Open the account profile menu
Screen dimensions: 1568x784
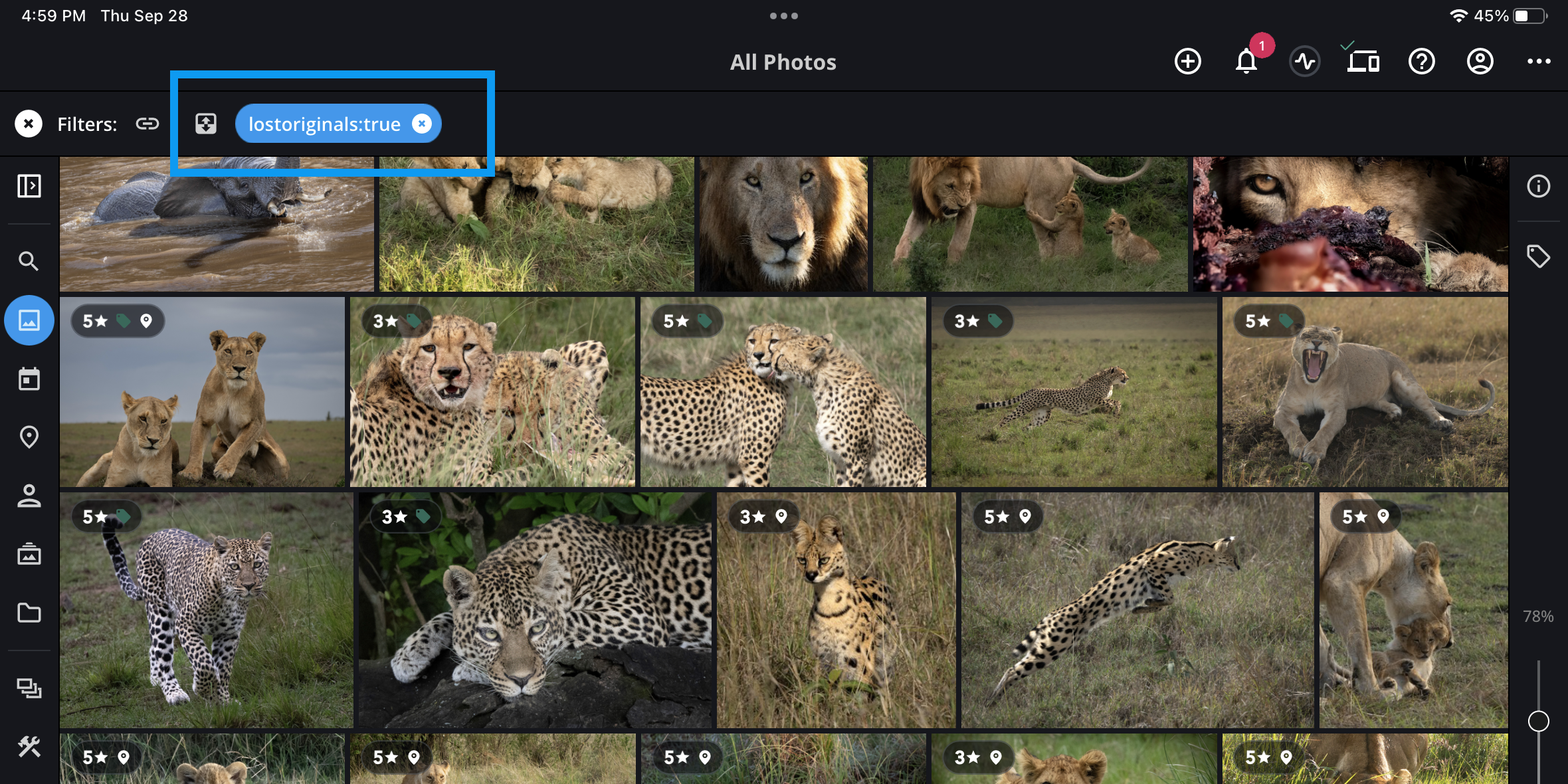(x=1480, y=62)
